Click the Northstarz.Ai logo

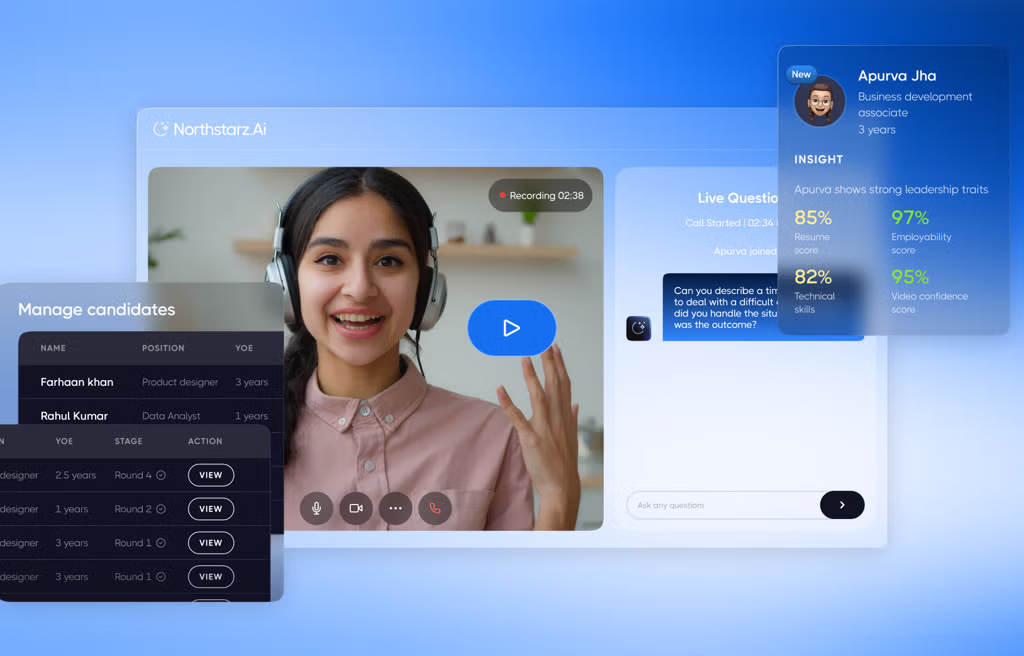tap(210, 129)
